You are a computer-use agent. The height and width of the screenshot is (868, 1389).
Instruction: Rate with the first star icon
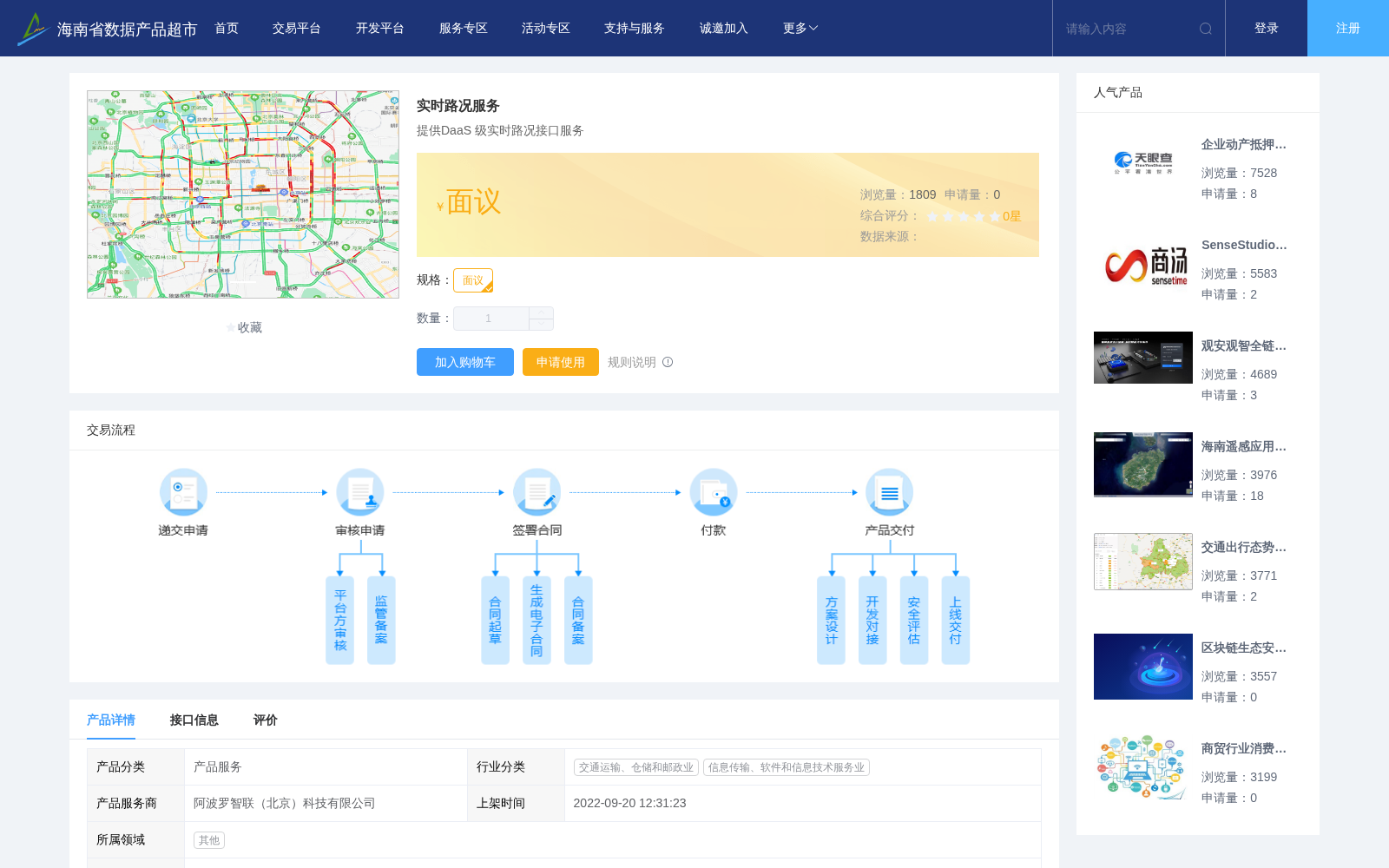(x=932, y=216)
